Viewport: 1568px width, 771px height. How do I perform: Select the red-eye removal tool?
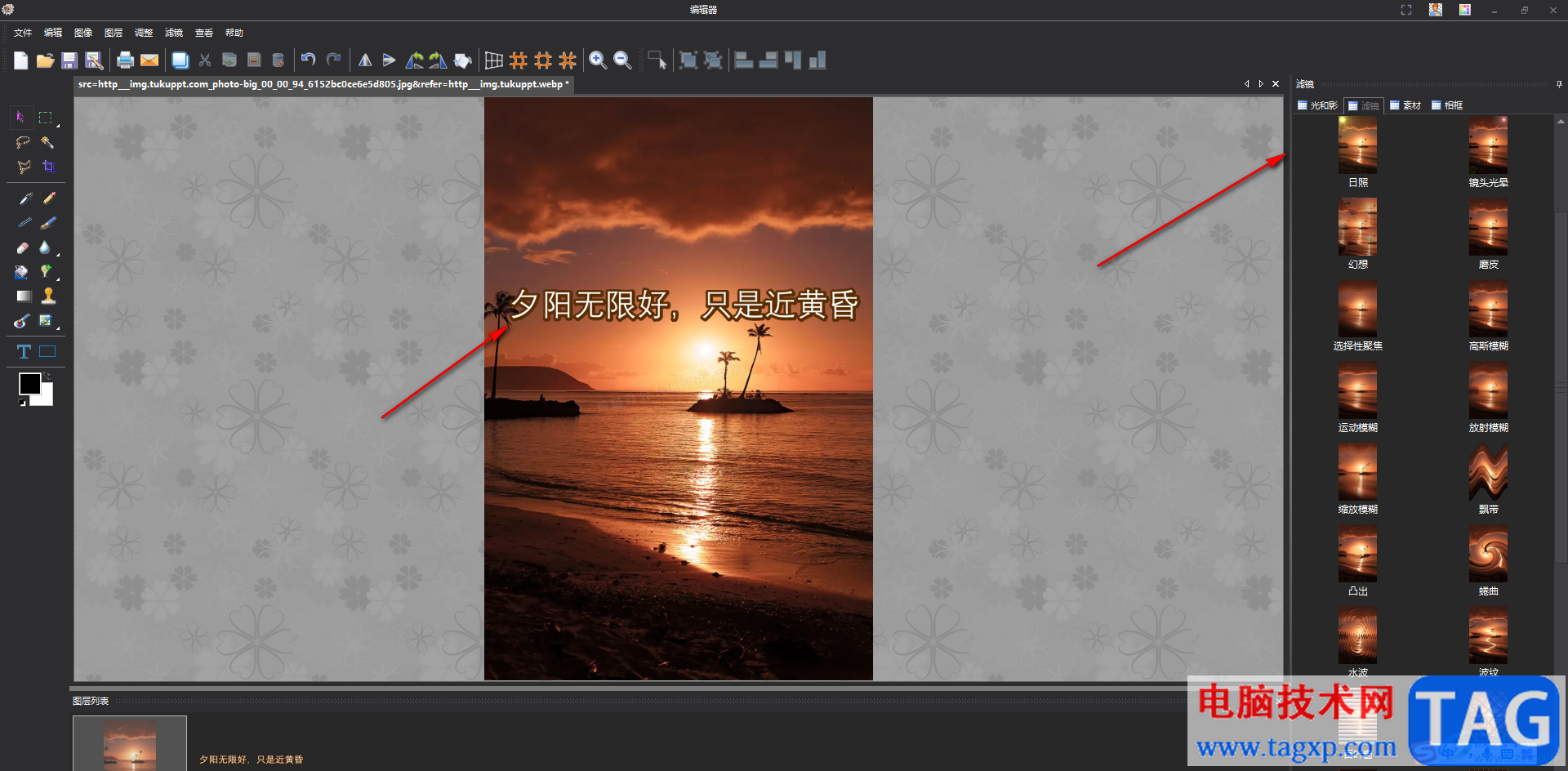[x=22, y=321]
